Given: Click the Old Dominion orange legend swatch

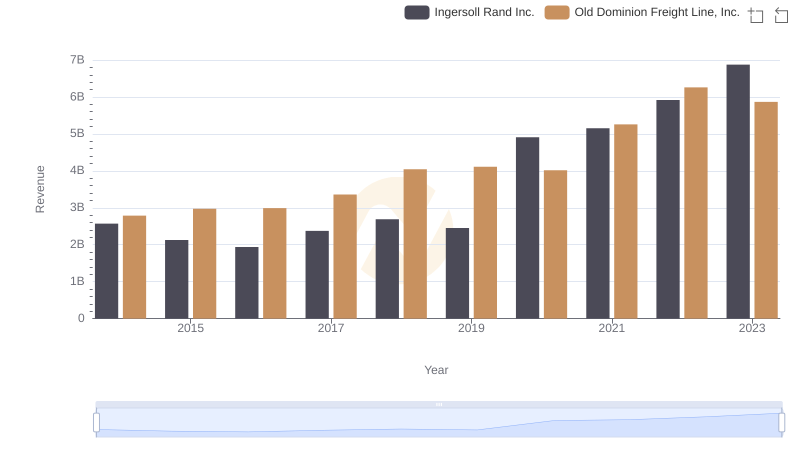Looking at the screenshot, I should point(557,12).
